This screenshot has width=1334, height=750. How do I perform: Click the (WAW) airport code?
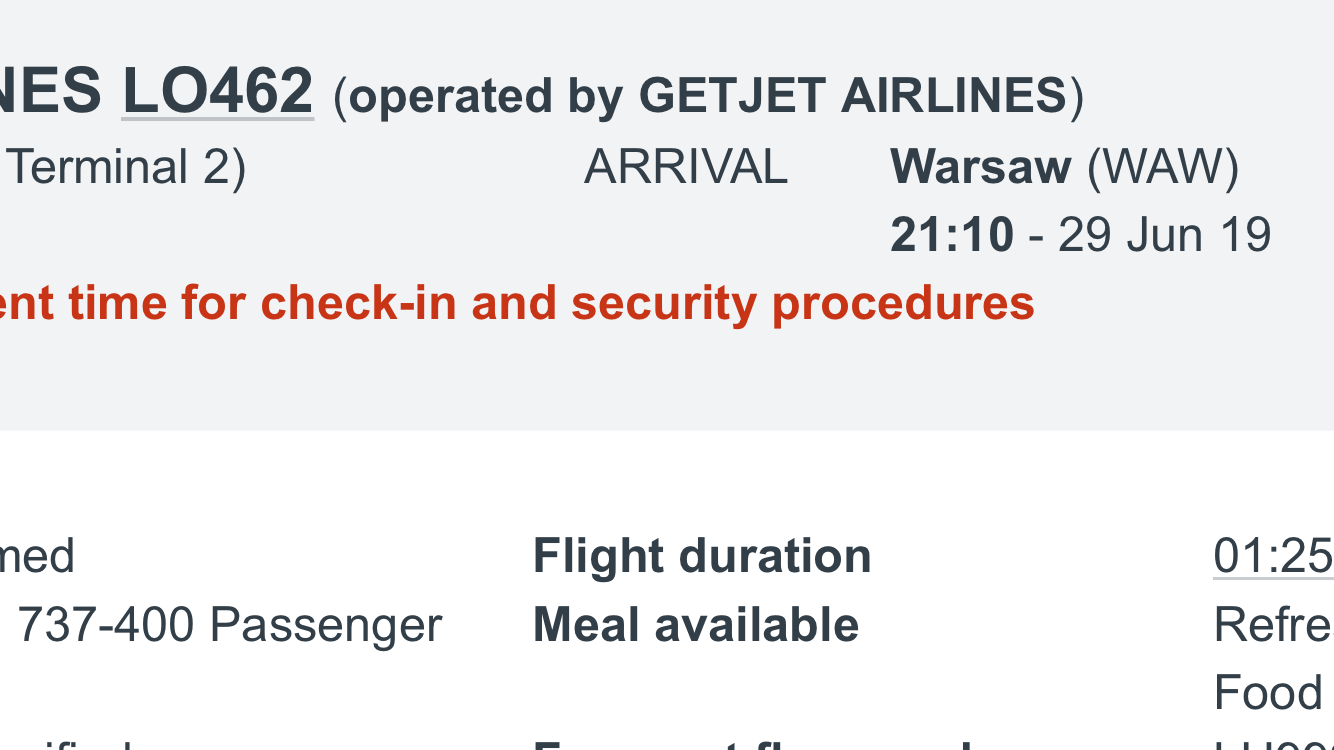(1162, 167)
